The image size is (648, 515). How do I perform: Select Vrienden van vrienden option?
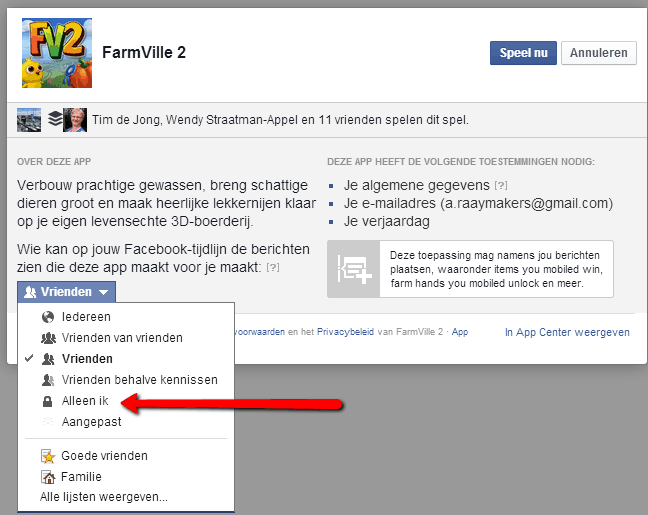(x=126, y=338)
